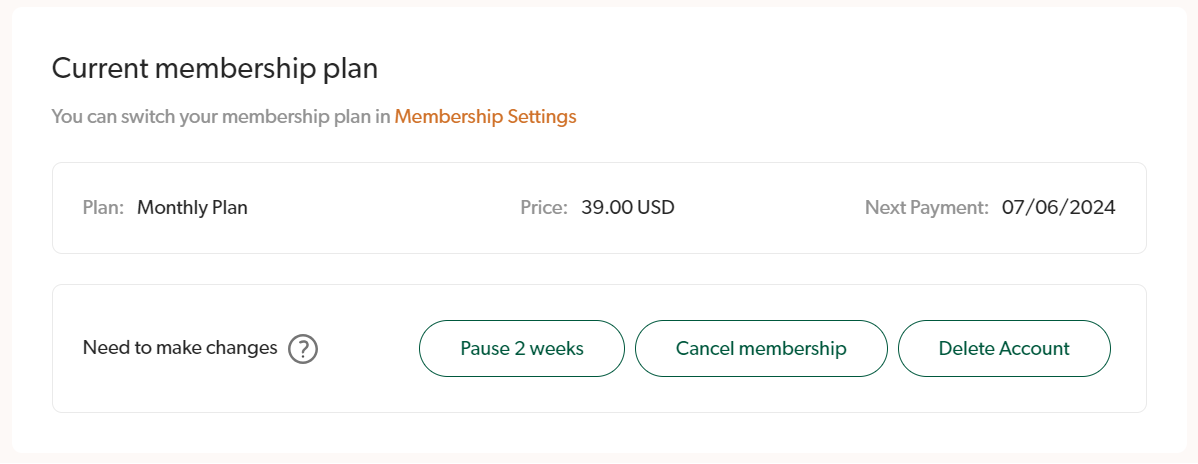Click the Cancel membership button

[x=761, y=349]
